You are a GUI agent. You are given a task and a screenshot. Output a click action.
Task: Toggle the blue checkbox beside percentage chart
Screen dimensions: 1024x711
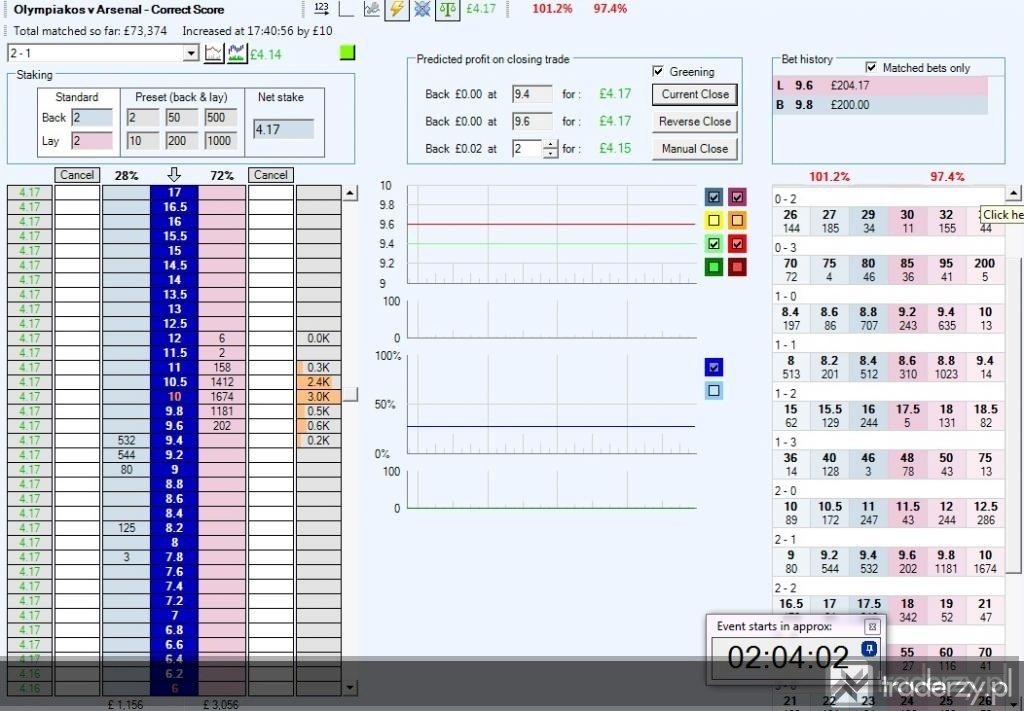714,367
